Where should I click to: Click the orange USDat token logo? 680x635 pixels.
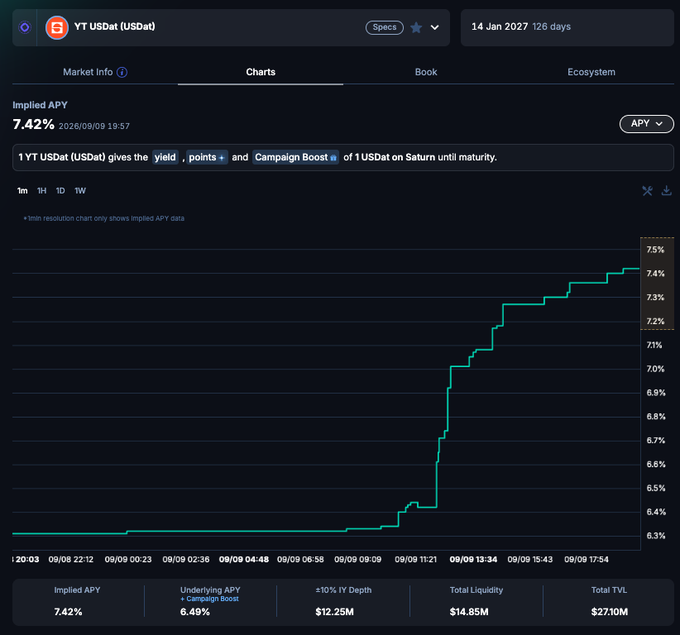coord(57,28)
